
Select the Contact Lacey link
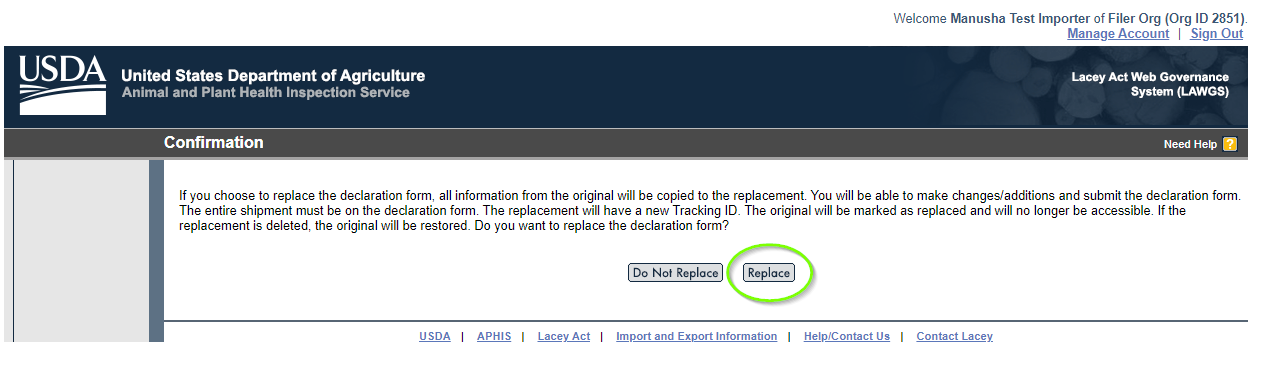pyautogui.click(x=955, y=337)
